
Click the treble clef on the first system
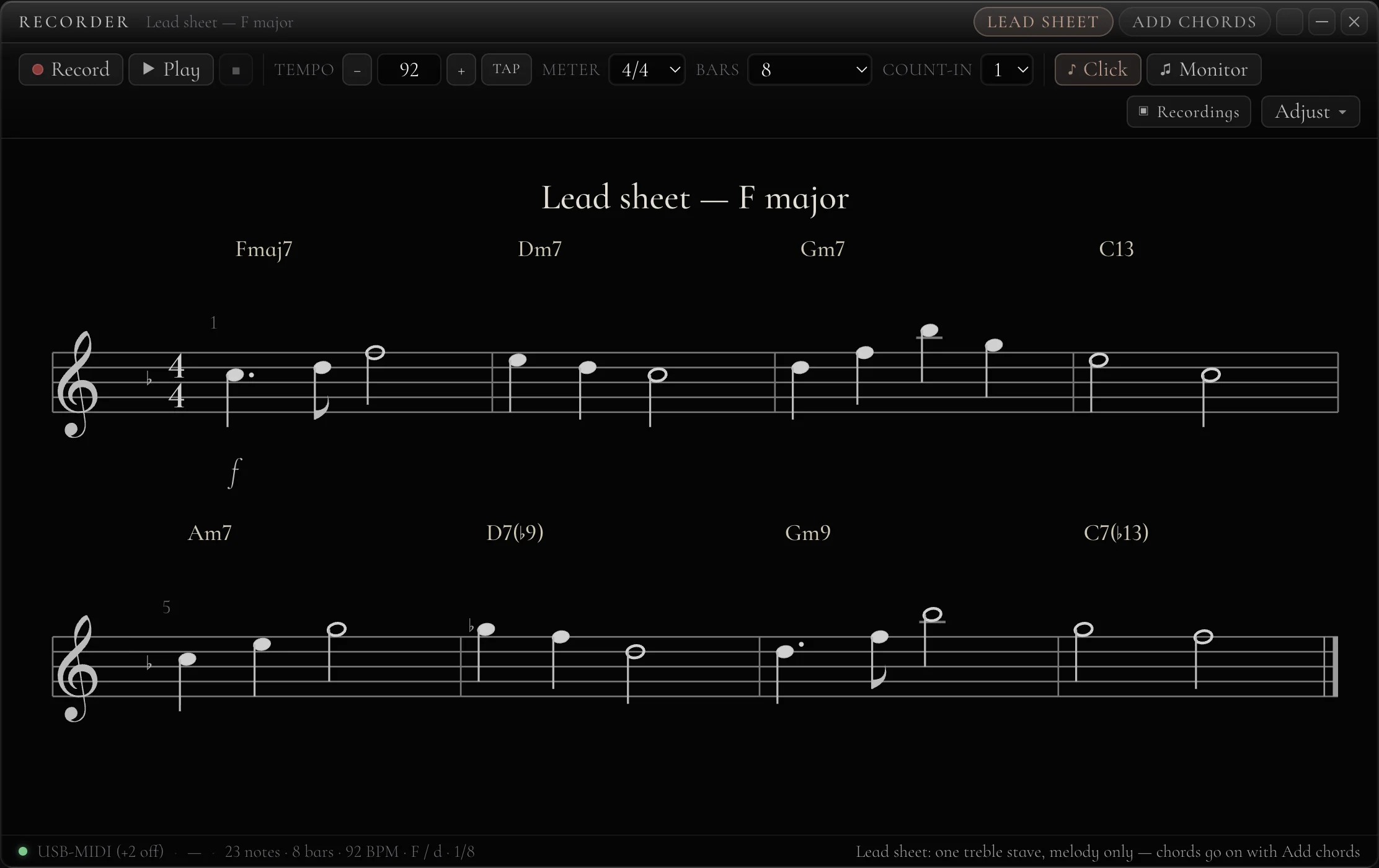coord(77,384)
